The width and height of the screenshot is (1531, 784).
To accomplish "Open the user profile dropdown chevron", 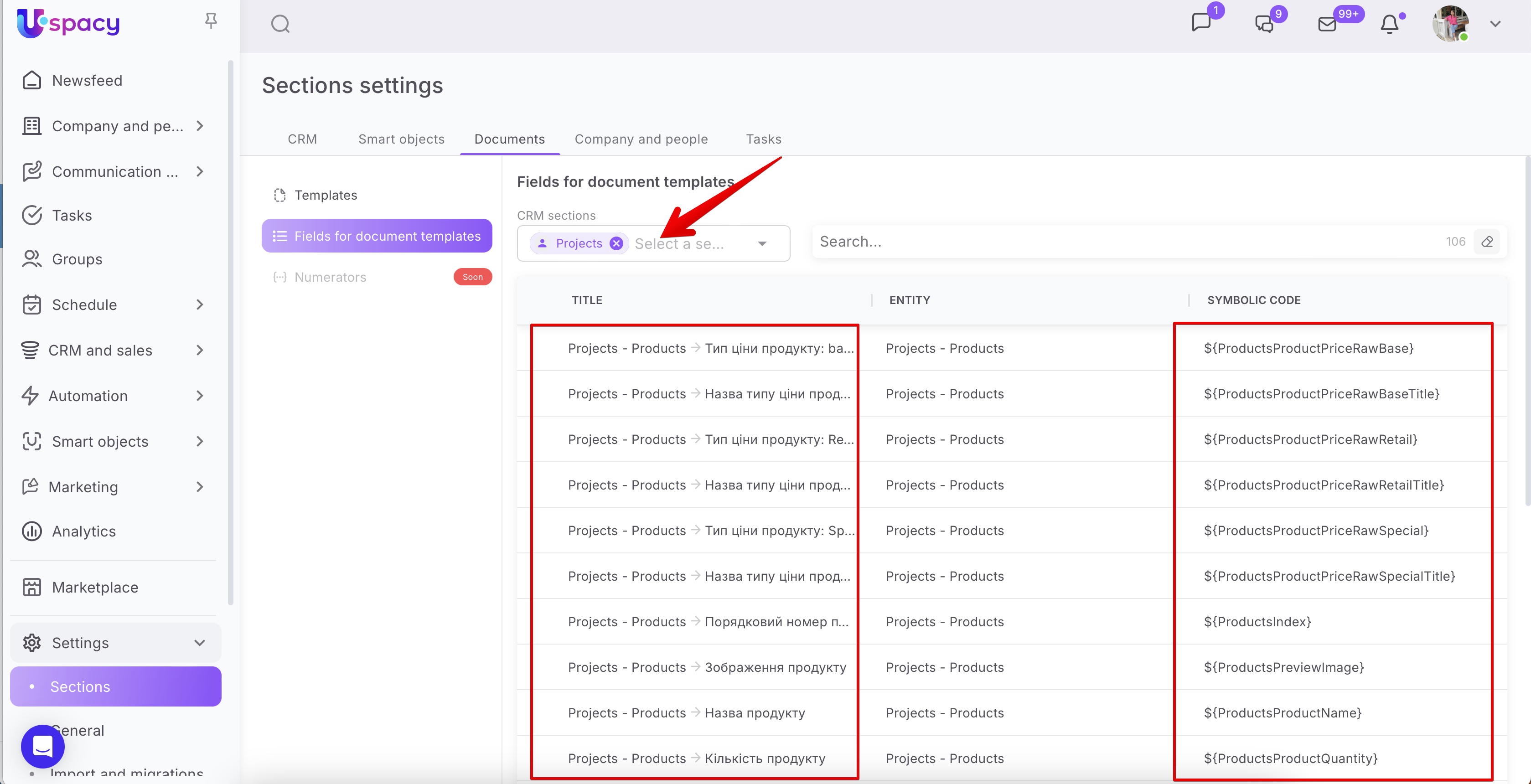I will [x=1495, y=24].
